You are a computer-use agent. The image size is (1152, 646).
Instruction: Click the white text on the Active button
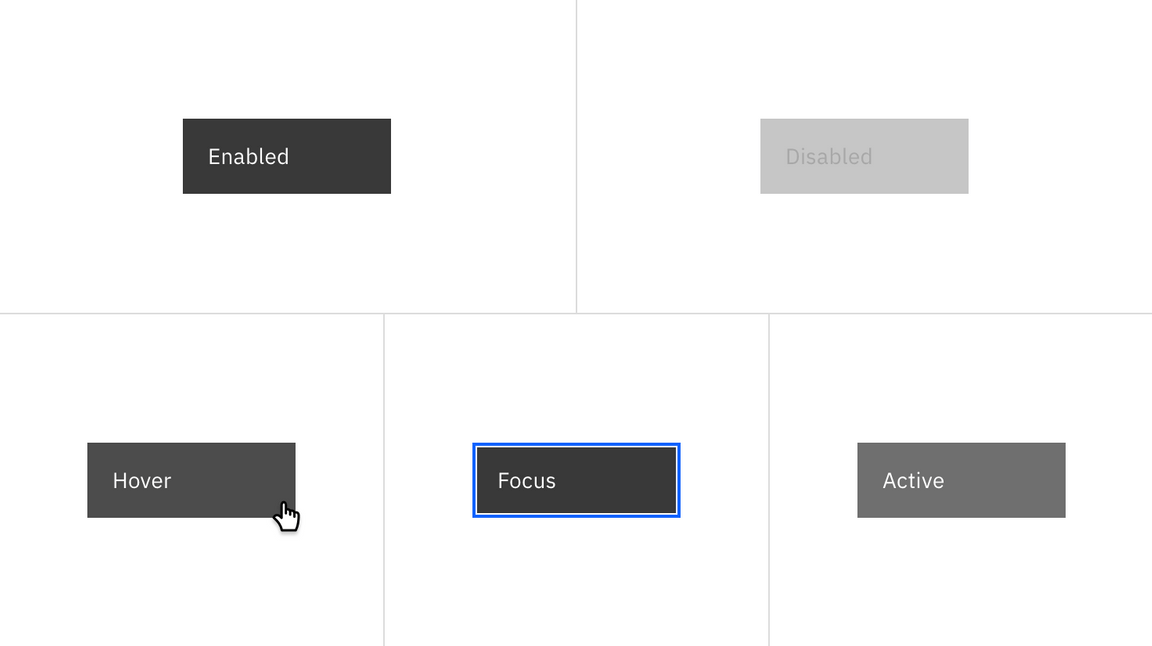click(913, 480)
